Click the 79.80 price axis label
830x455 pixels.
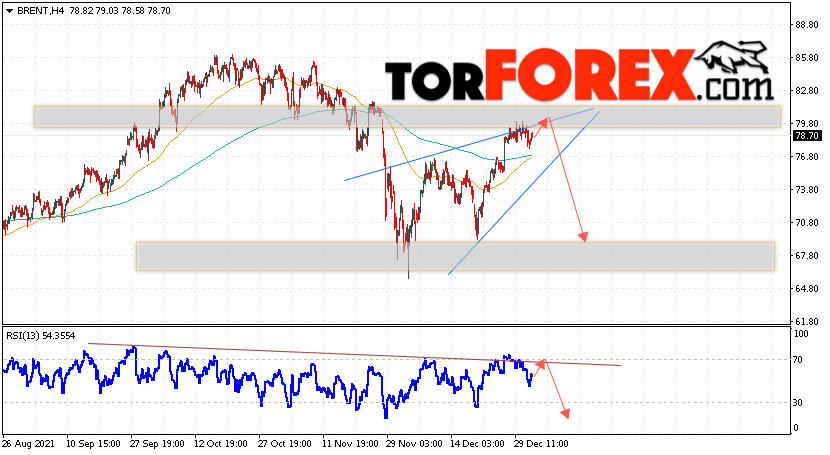[806, 123]
